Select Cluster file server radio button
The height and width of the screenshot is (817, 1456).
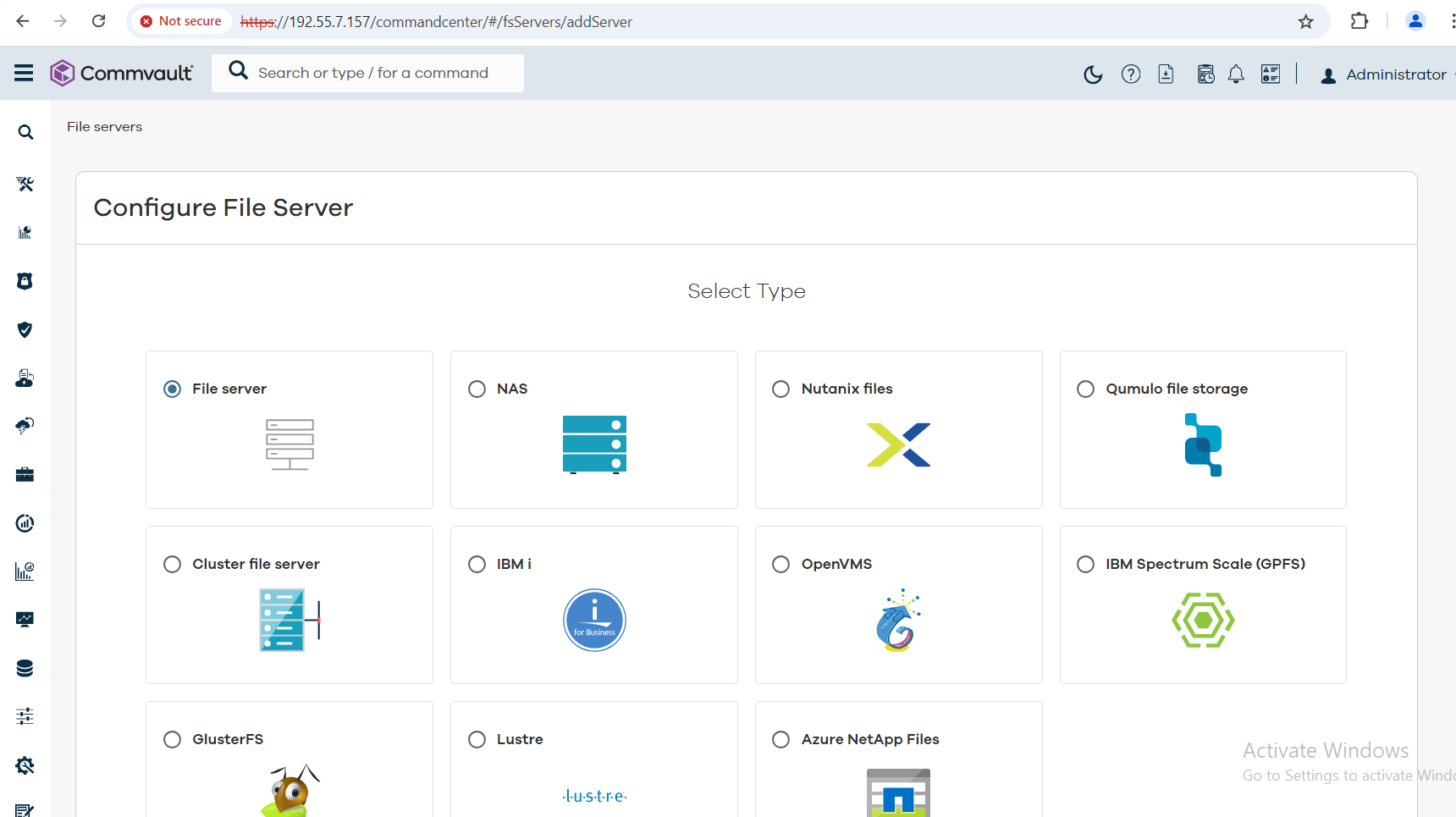point(173,564)
